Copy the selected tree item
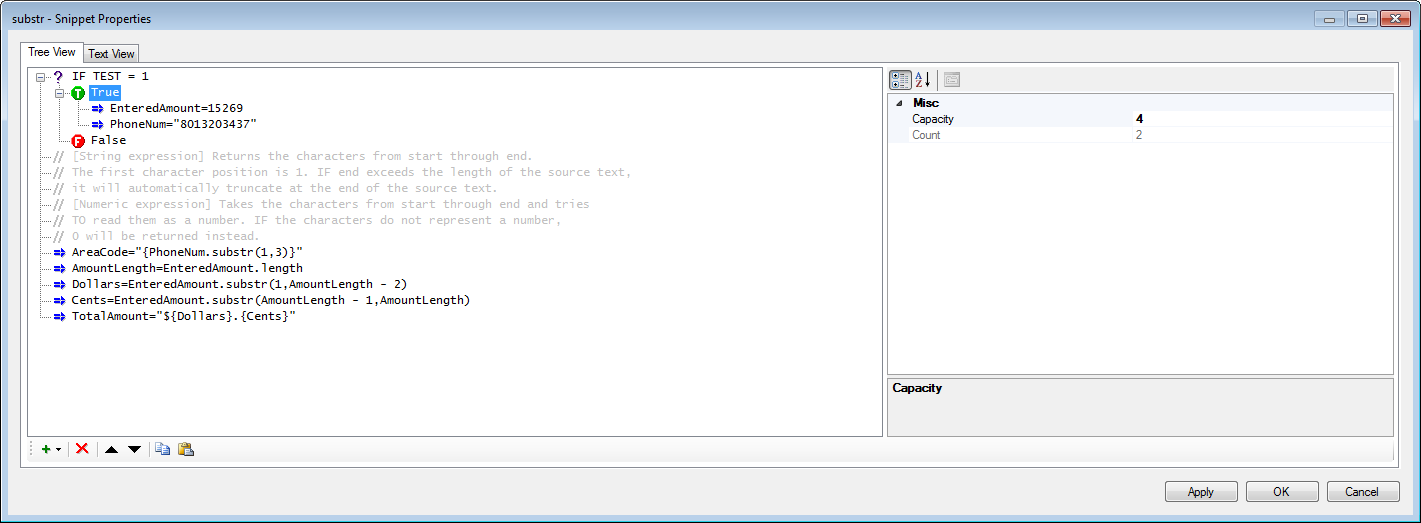Viewport: 1421px width, 523px height. point(162,450)
